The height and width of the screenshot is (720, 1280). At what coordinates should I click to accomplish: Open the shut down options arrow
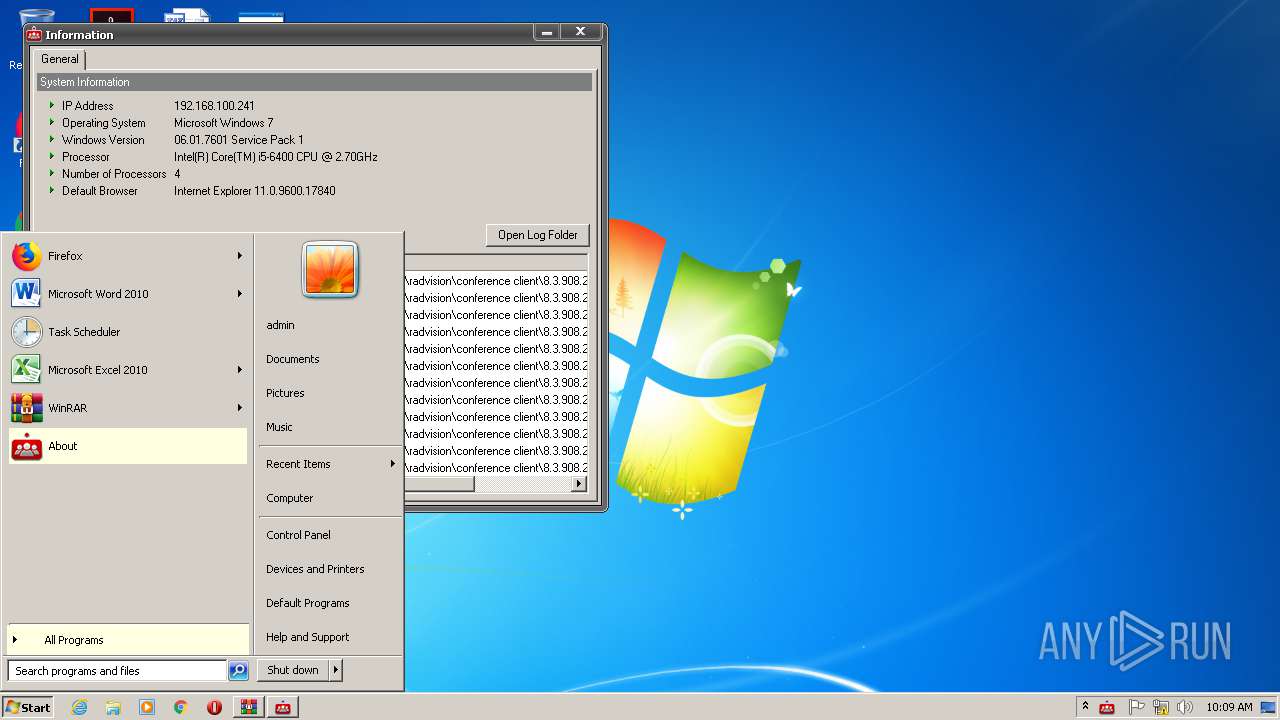coord(336,670)
